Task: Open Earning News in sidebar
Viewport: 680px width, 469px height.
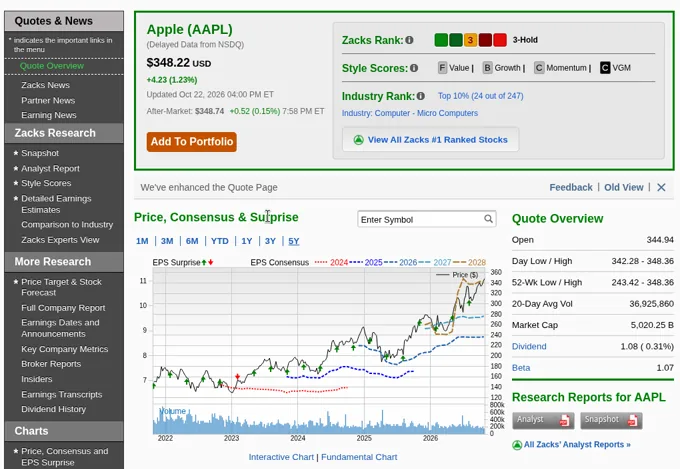Action: [x=49, y=115]
